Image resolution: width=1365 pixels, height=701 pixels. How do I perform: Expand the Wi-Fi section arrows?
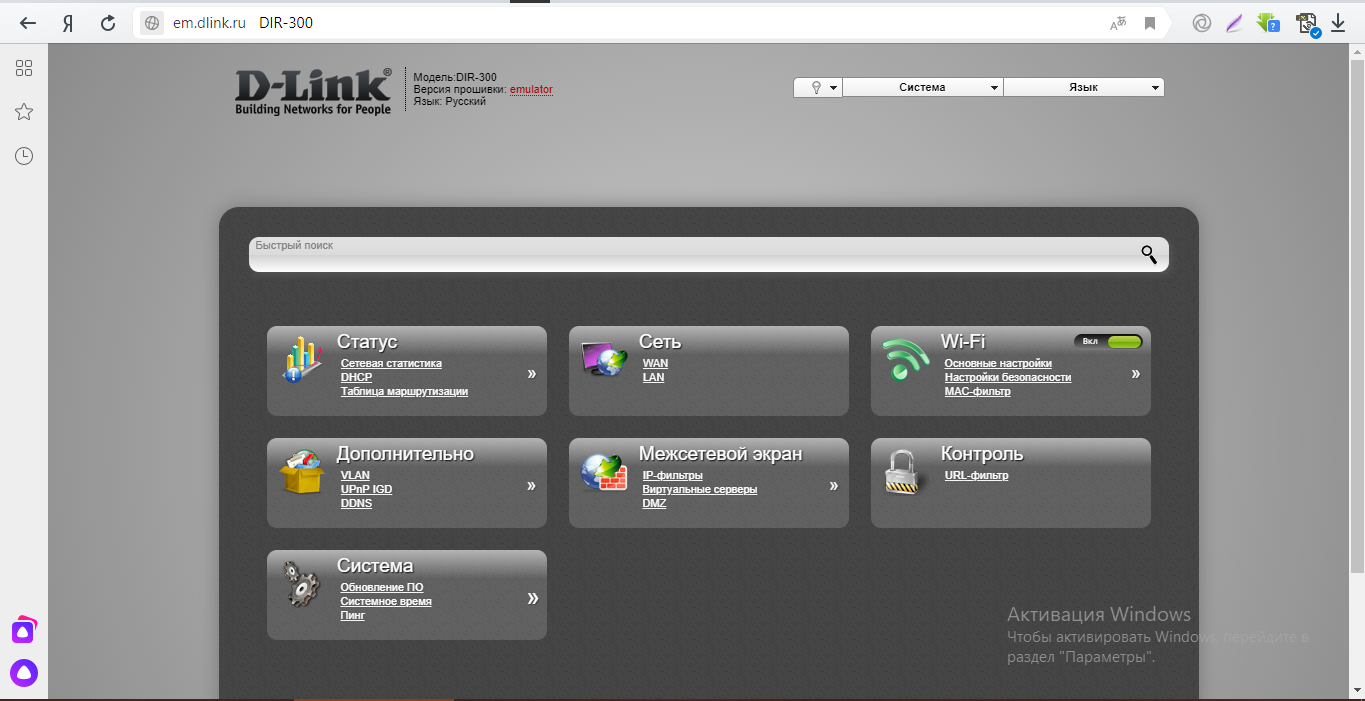pyautogui.click(x=1136, y=374)
